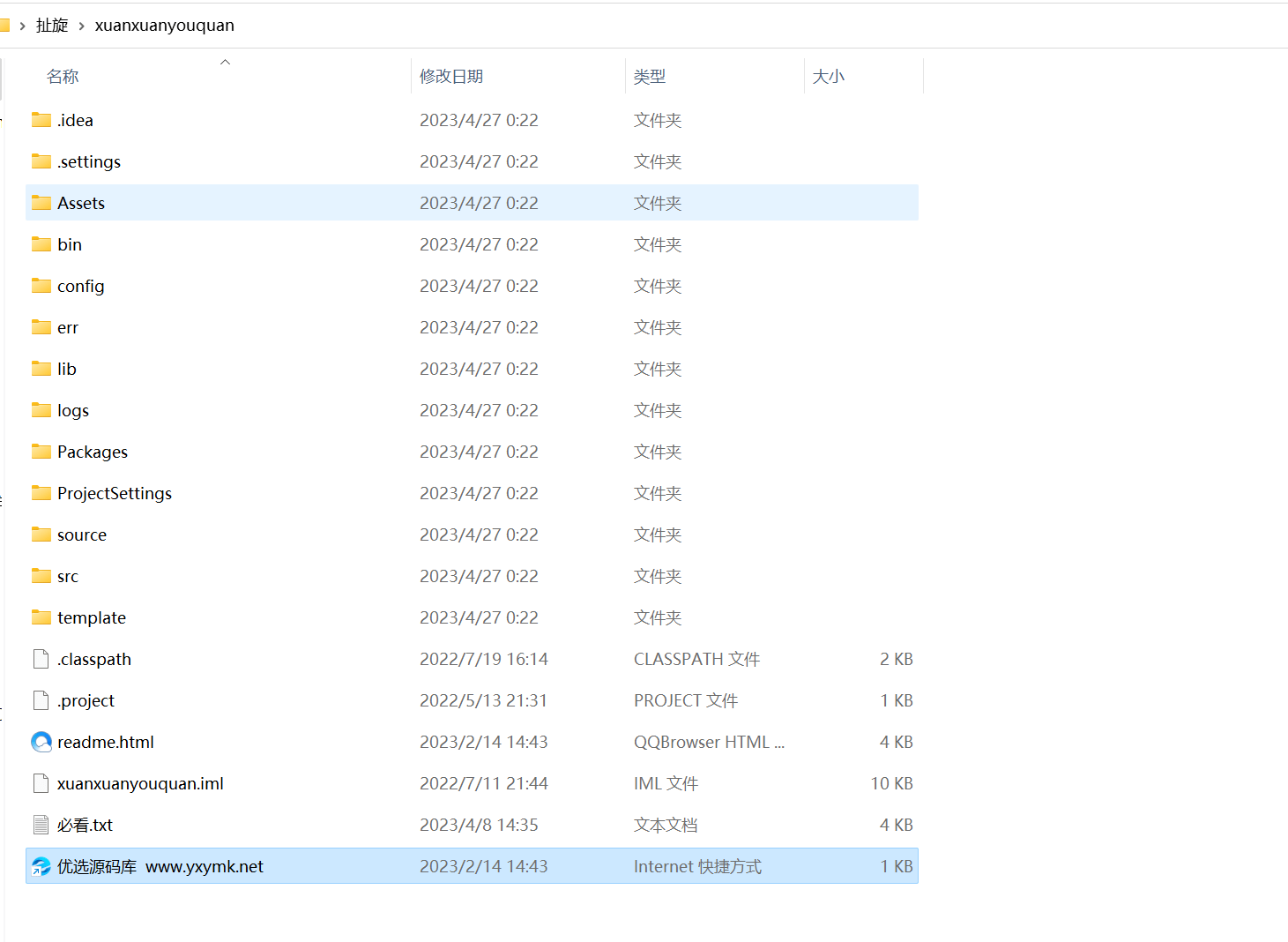Click the type CLASSPATH 文件

pyautogui.click(x=696, y=659)
